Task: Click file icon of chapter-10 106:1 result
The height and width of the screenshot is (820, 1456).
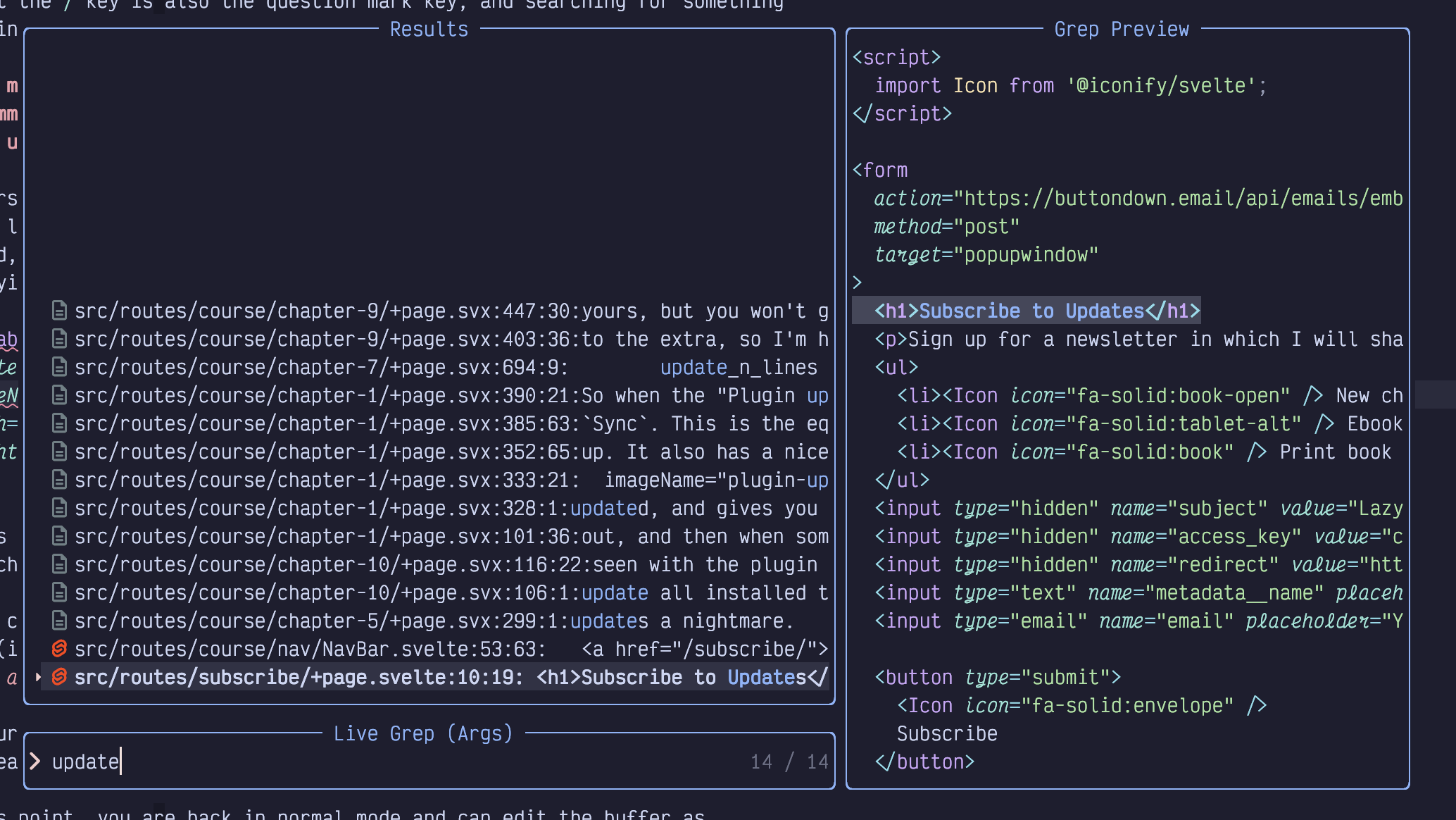Action: (60, 592)
